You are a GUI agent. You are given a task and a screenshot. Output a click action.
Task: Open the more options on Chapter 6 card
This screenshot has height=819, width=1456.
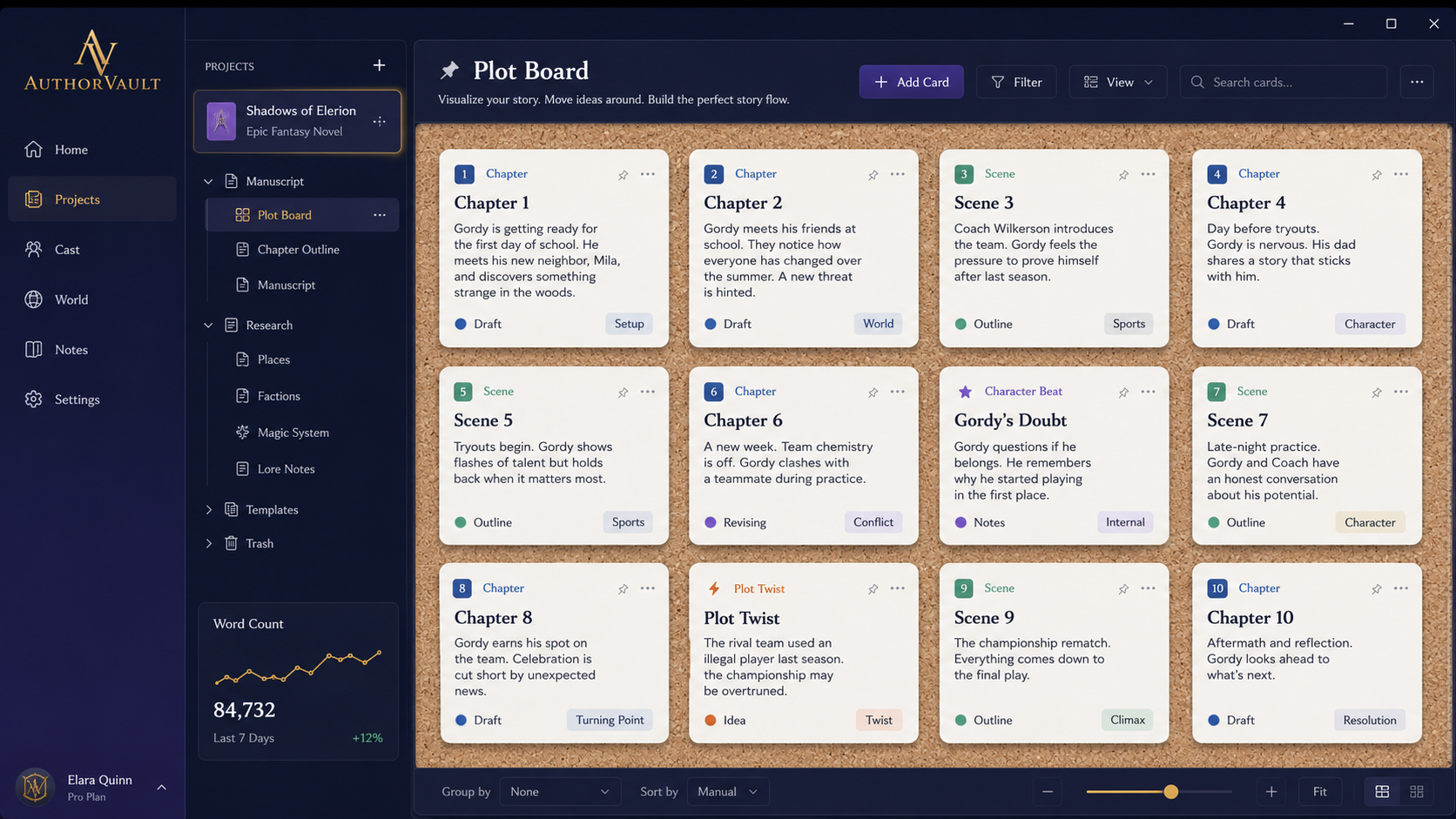pyautogui.click(x=897, y=392)
